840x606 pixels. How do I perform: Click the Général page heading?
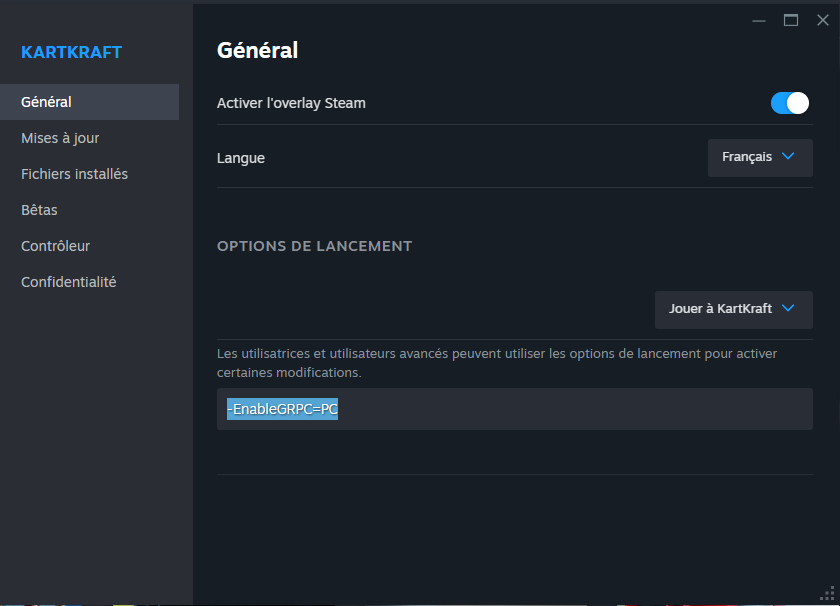pyautogui.click(x=257, y=50)
